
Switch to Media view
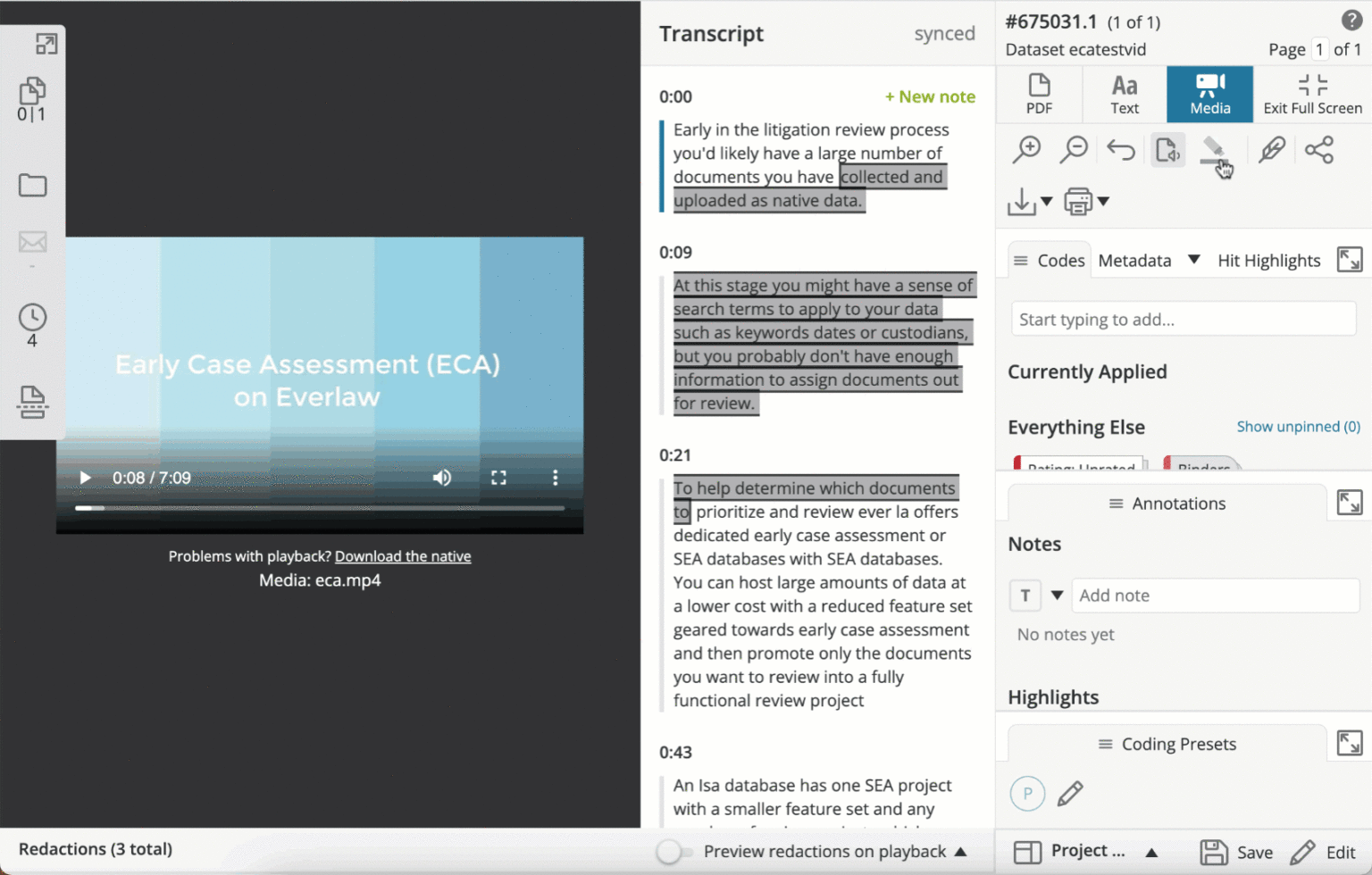click(x=1209, y=94)
